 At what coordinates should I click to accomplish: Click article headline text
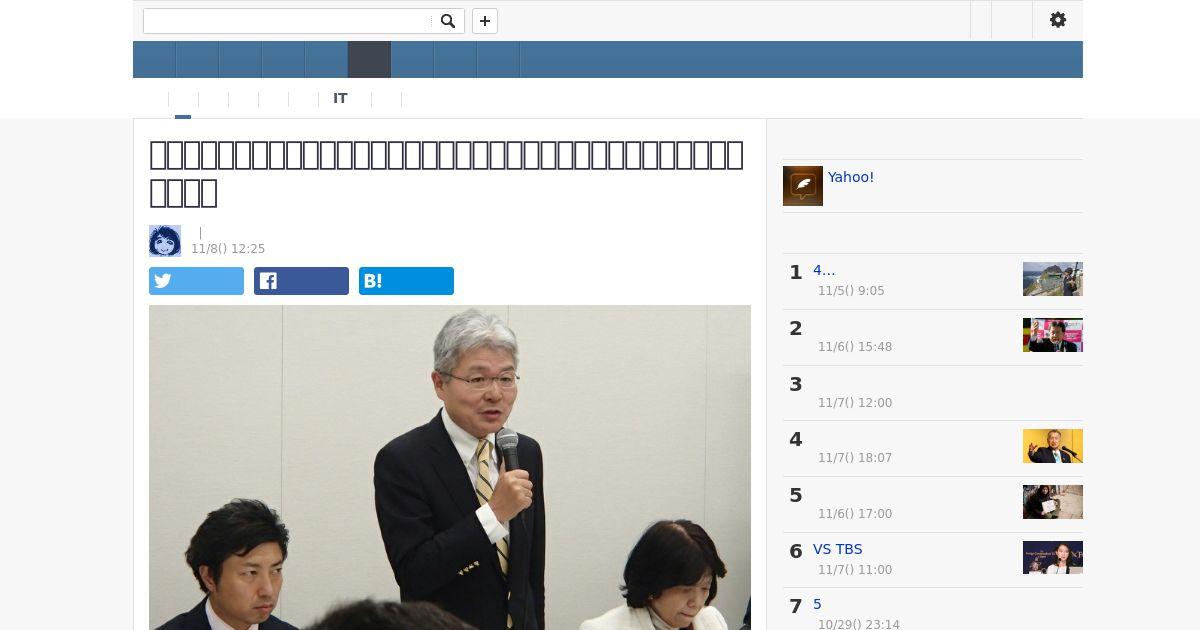446,172
